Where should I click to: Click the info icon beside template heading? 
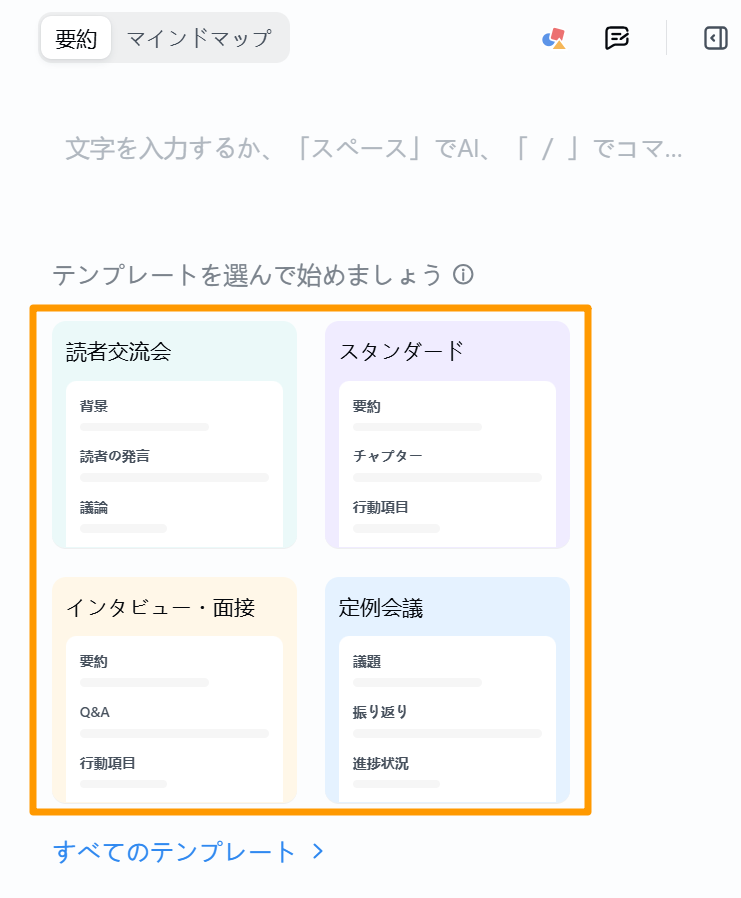click(x=463, y=274)
